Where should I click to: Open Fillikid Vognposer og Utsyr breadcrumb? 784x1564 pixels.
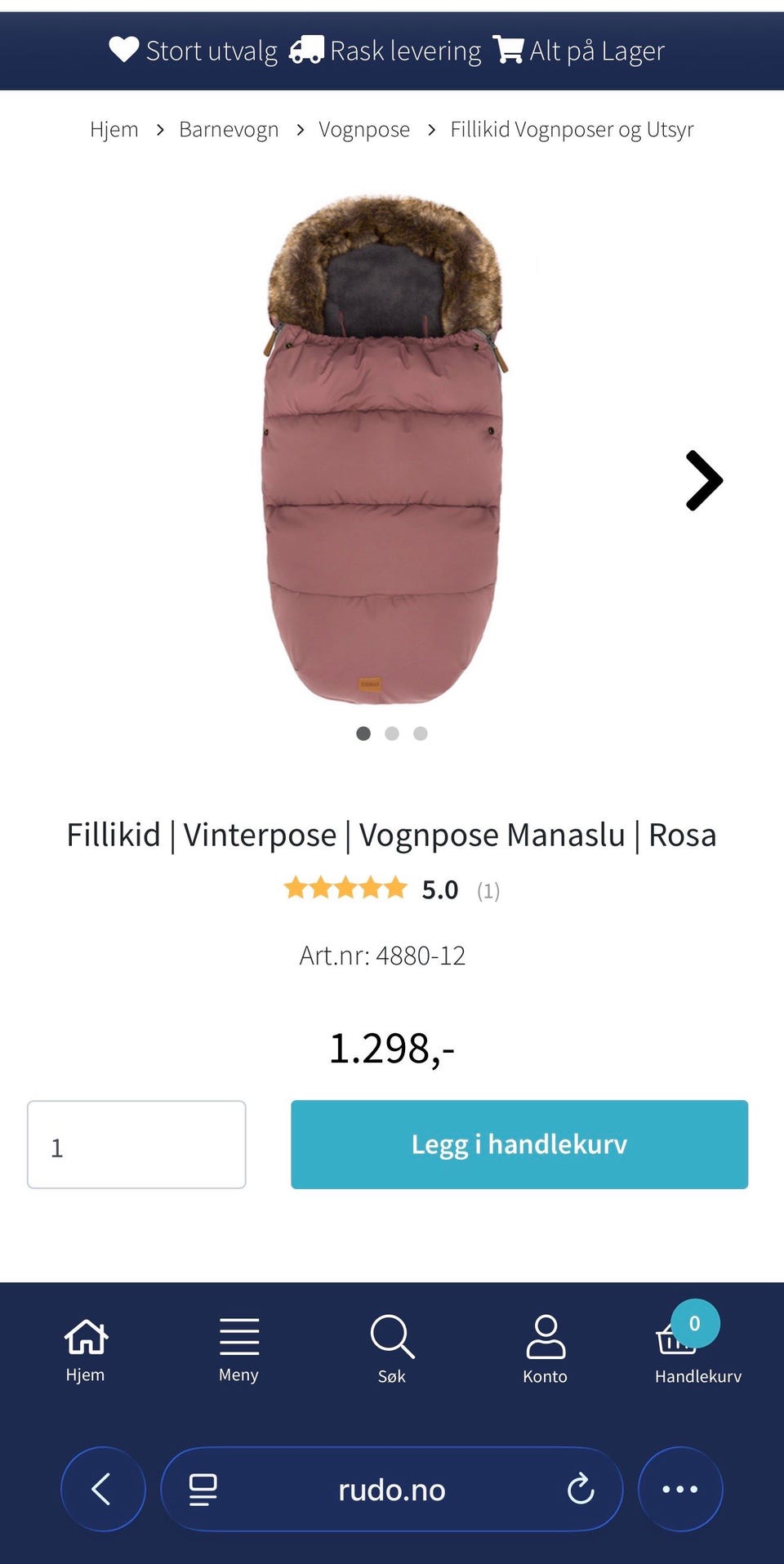click(572, 129)
